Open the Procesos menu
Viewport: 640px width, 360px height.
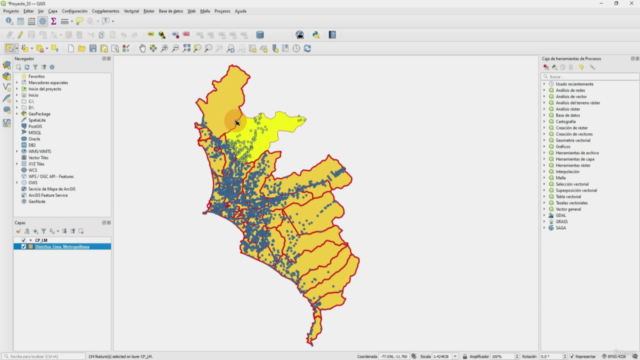pyautogui.click(x=222, y=11)
